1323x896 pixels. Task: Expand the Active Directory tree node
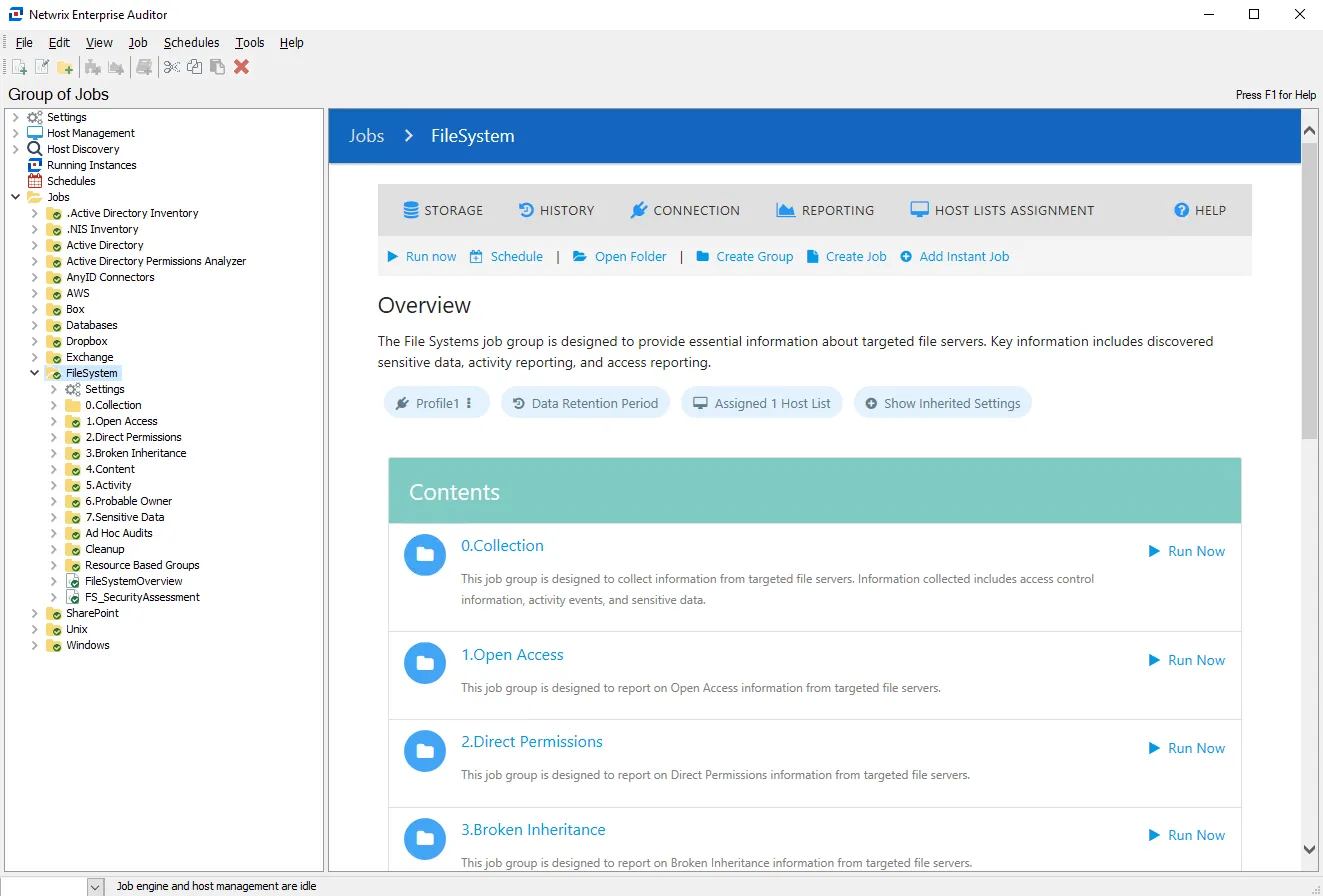35,245
